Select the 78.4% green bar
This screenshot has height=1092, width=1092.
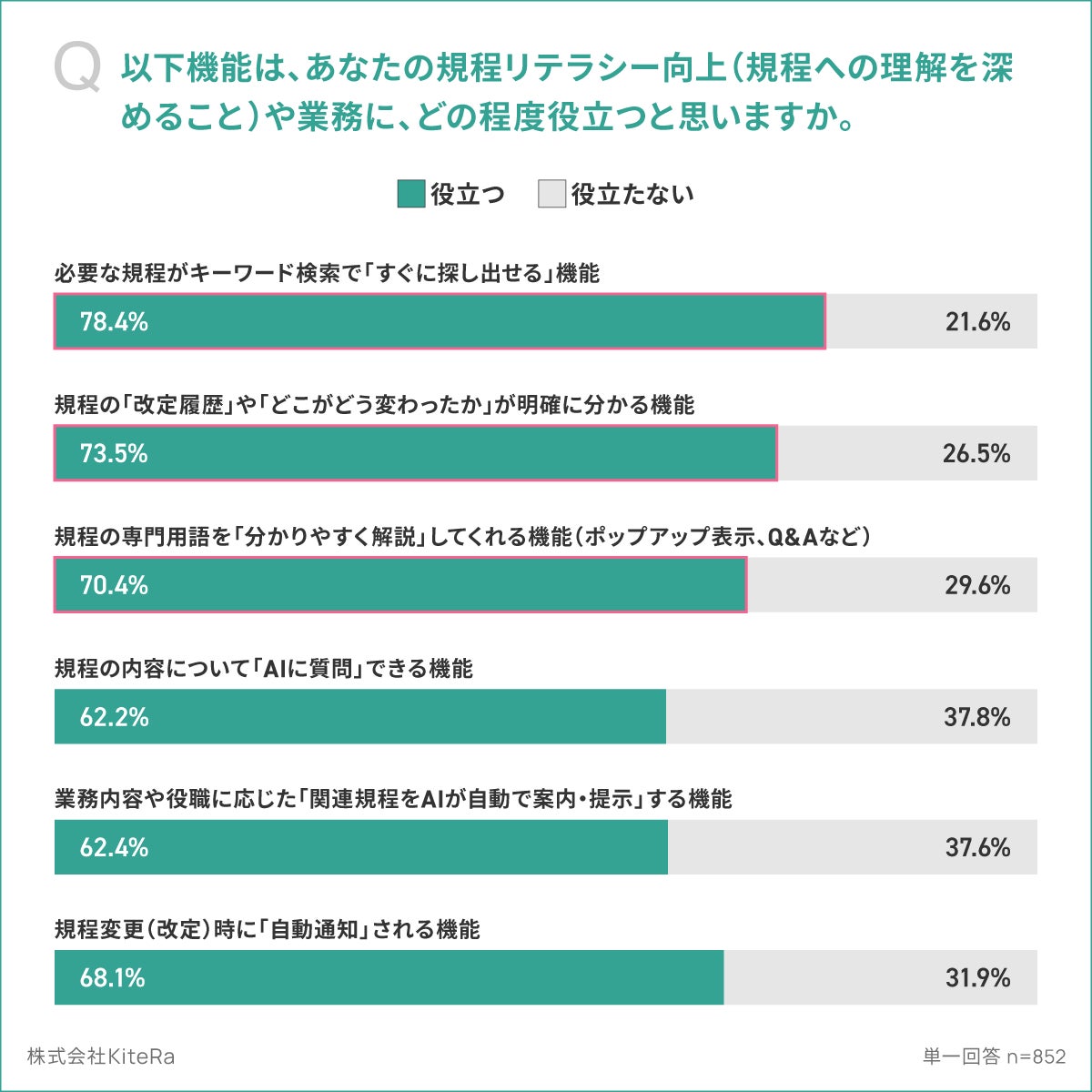440,321
